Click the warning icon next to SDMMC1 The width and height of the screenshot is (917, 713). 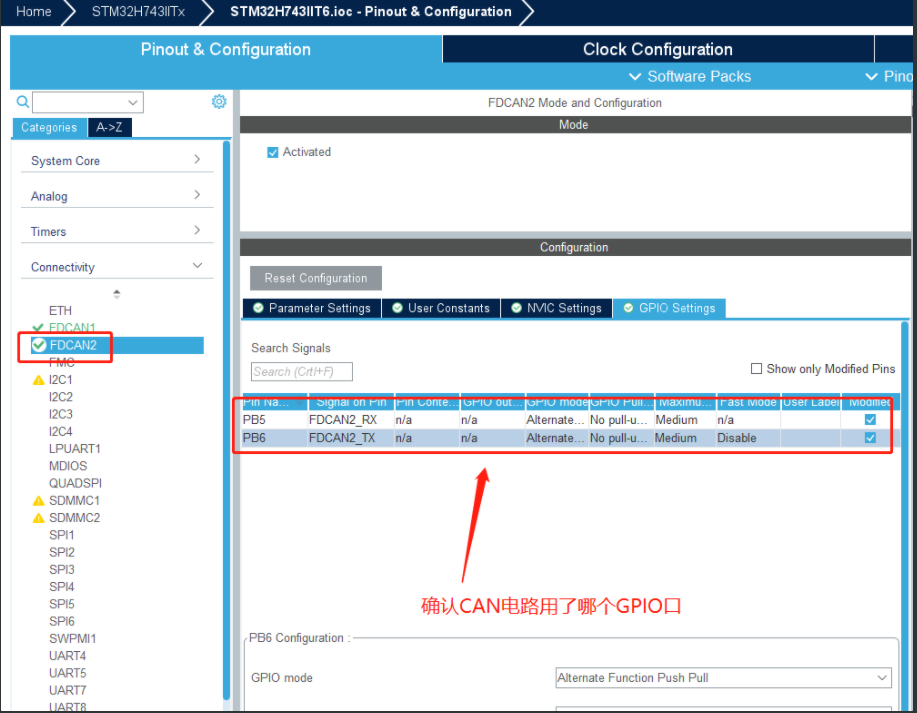point(39,501)
